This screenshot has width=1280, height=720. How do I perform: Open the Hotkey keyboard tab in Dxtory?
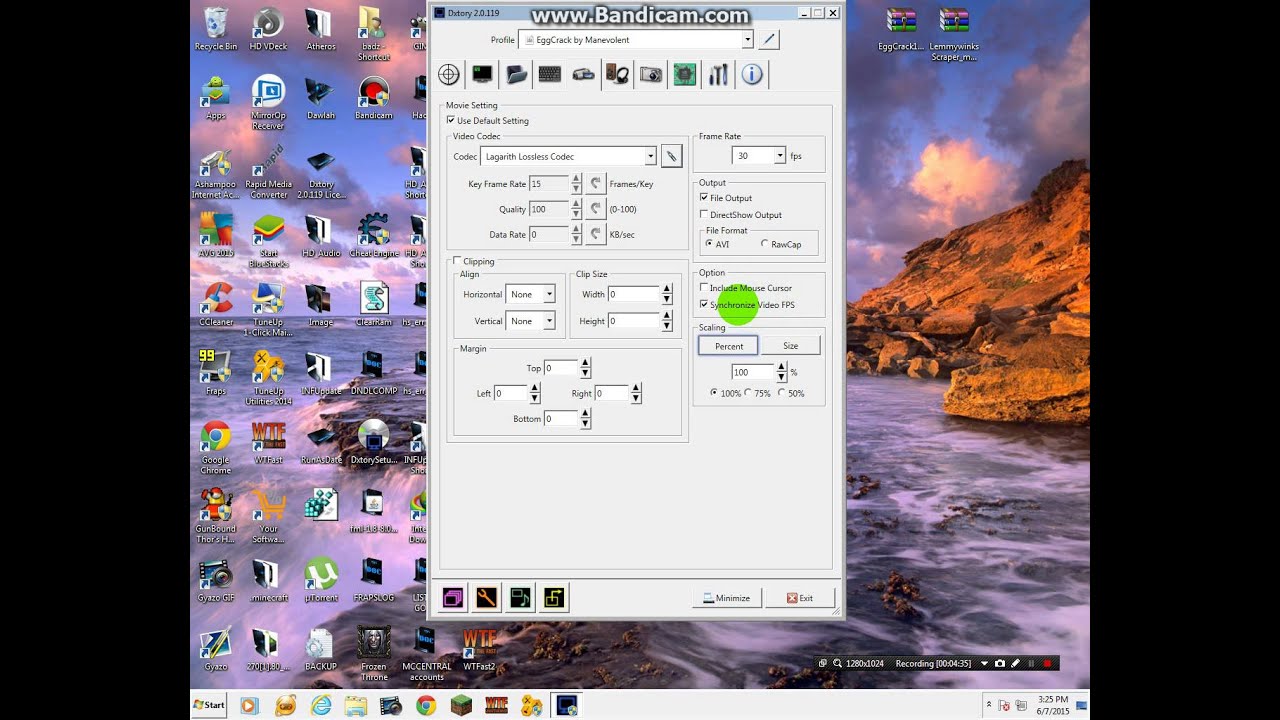point(549,74)
